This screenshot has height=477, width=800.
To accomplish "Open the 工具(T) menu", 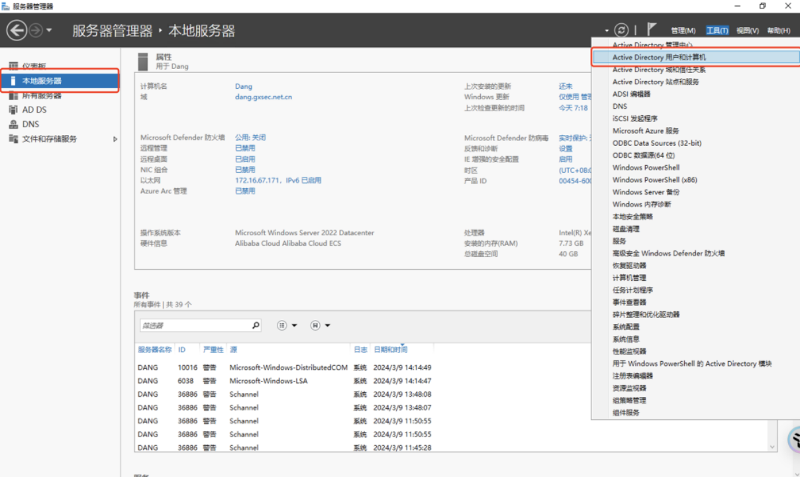I will click(x=717, y=31).
